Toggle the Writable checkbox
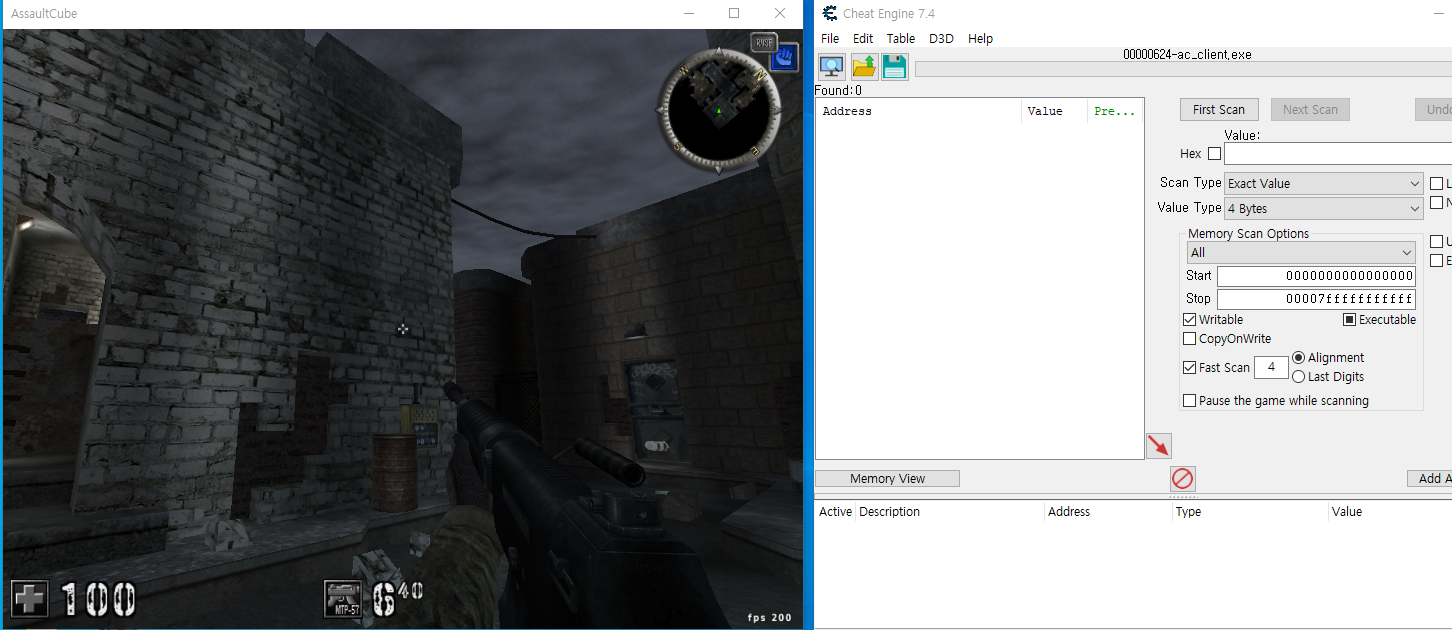The image size is (1452, 630). click(x=1190, y=320)
